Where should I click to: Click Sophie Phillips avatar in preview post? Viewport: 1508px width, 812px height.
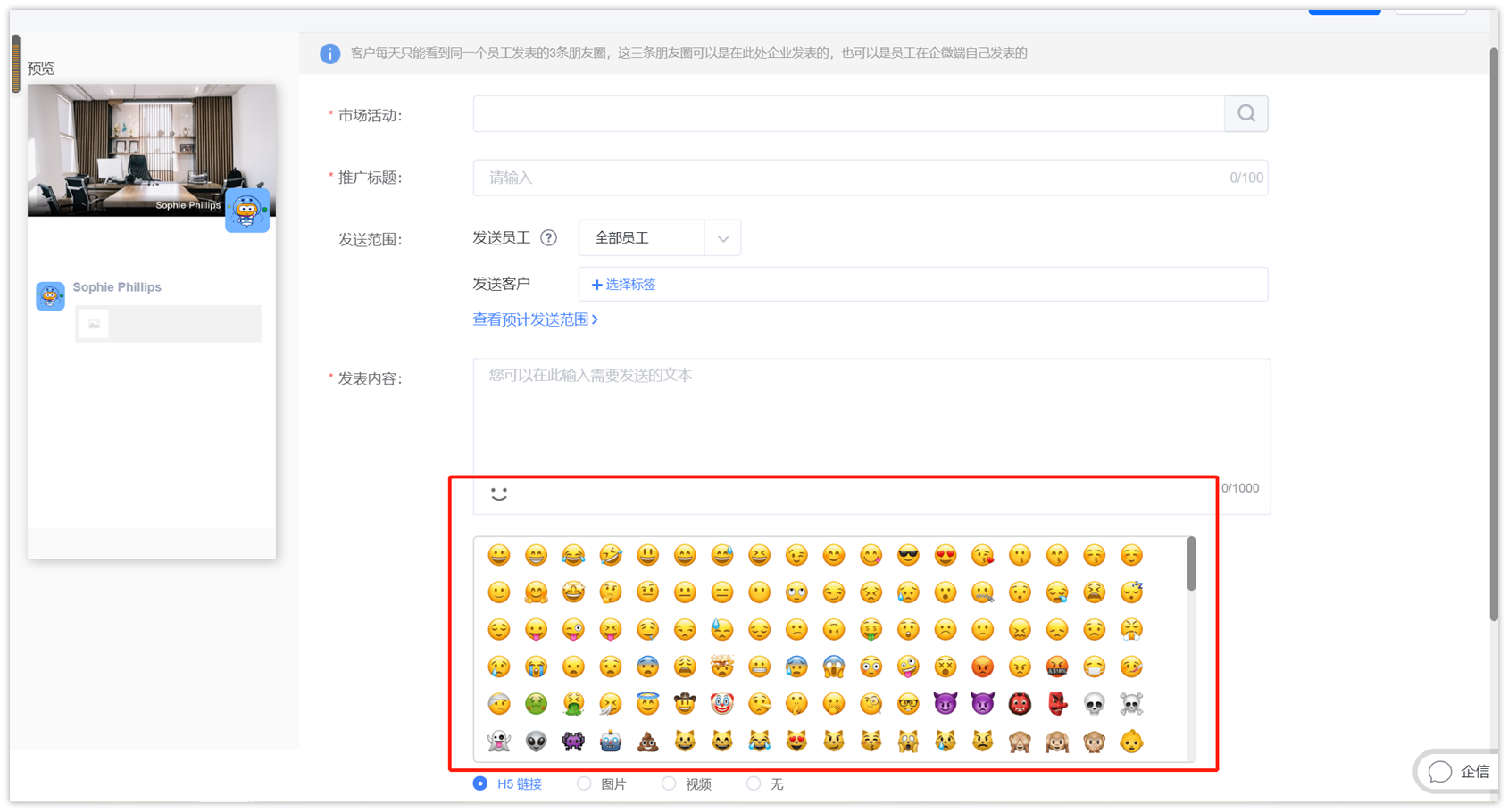pyautogui.click(x=50, y=295)
